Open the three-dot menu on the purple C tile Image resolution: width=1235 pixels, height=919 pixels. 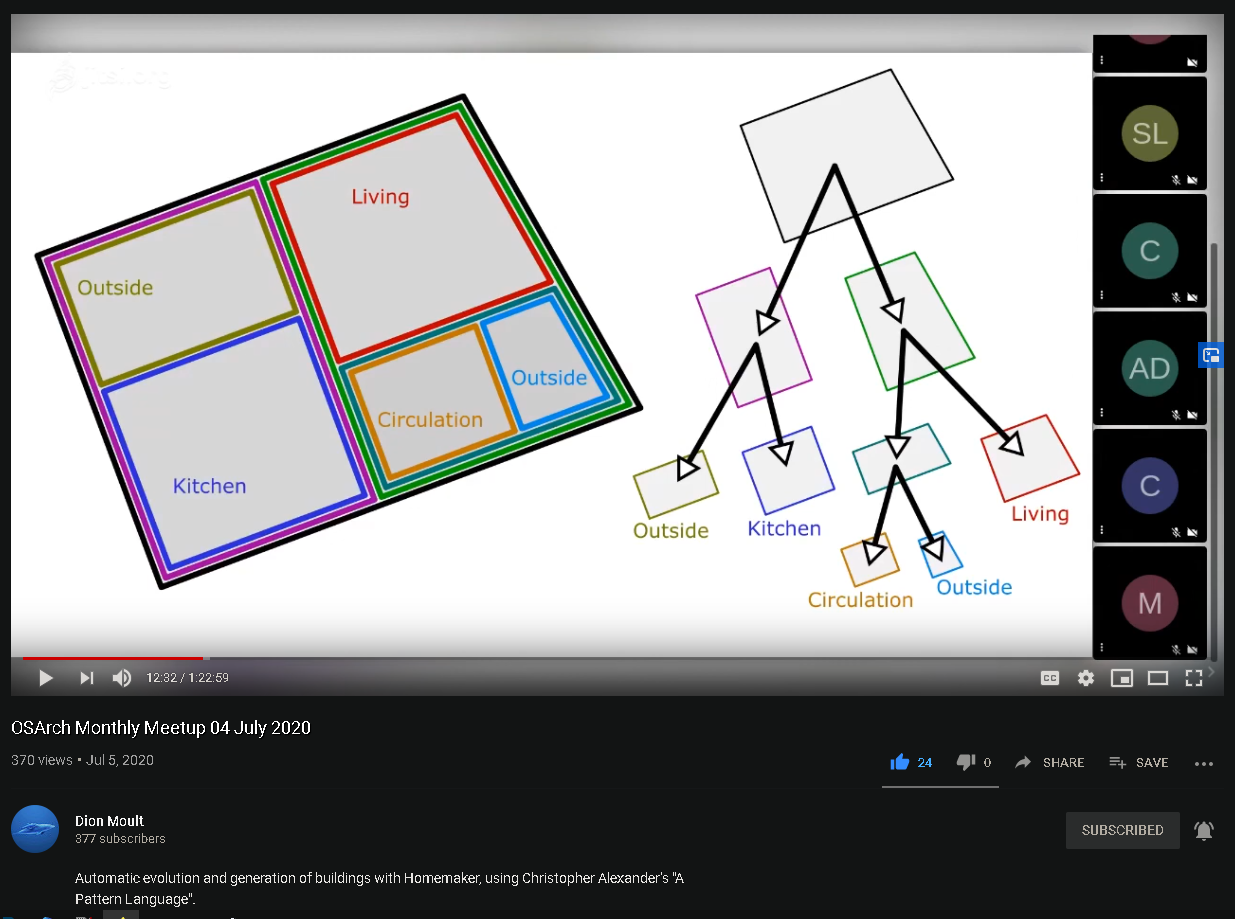[1102, 530]
